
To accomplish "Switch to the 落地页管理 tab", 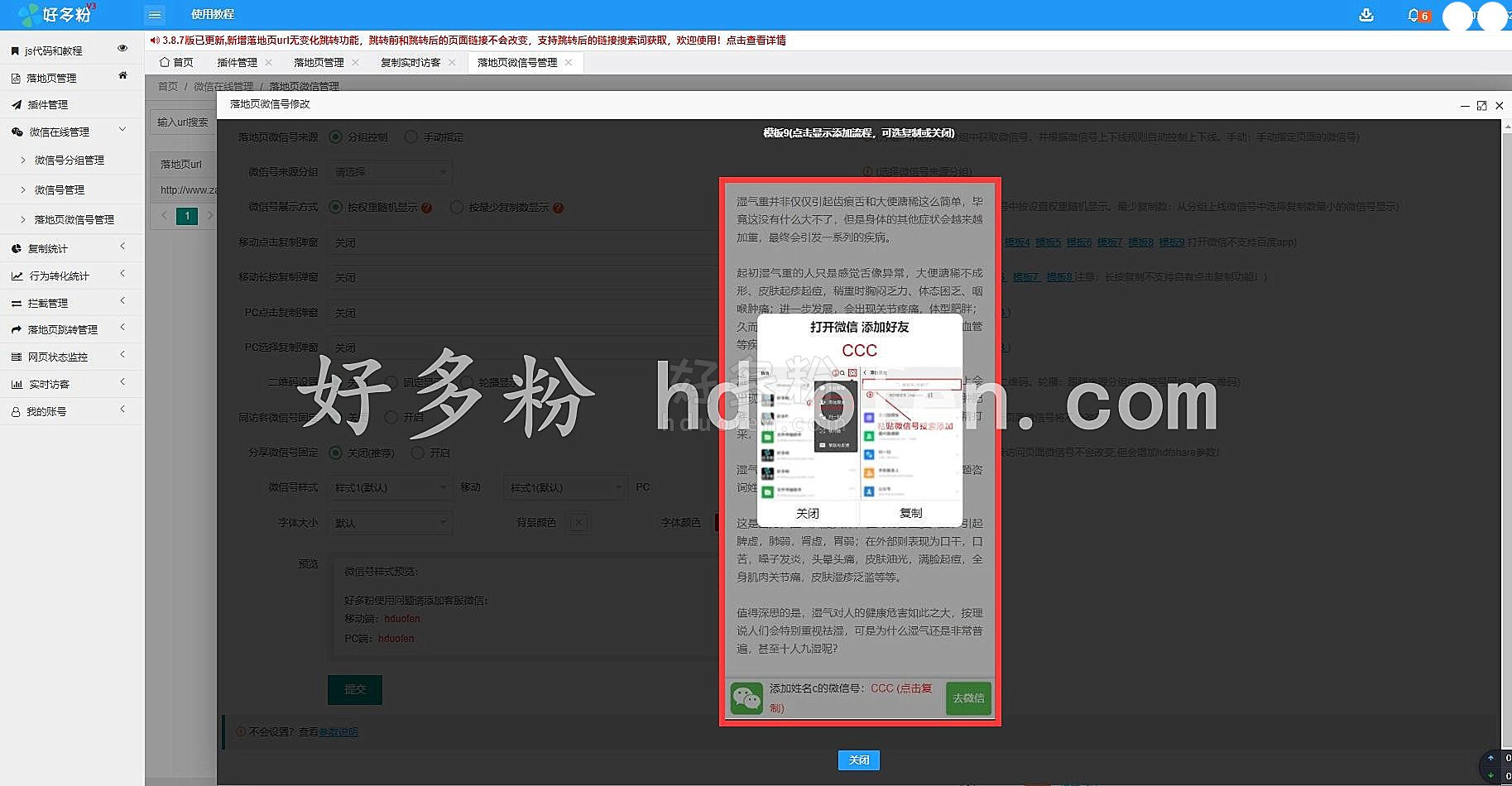I will tap(319, 63).
